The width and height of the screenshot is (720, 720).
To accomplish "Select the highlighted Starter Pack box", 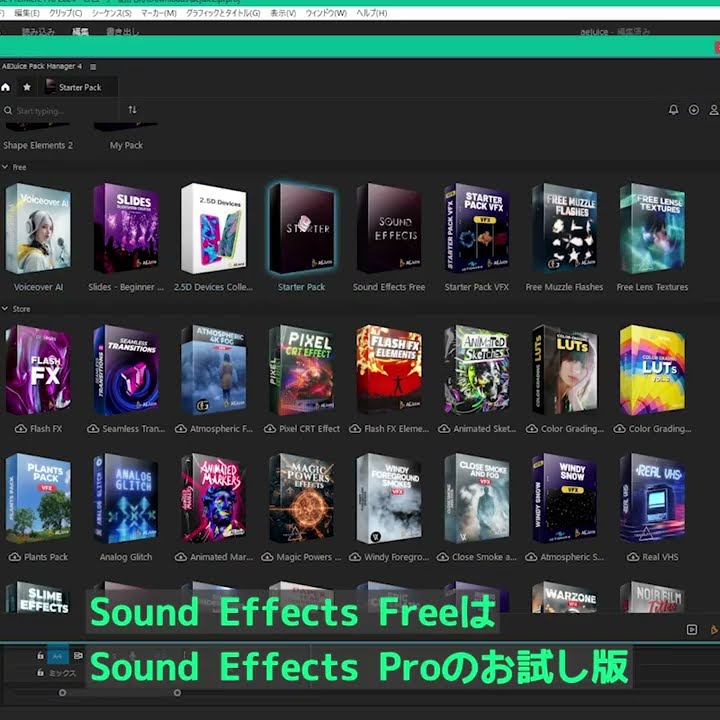I will pos(302,228).
